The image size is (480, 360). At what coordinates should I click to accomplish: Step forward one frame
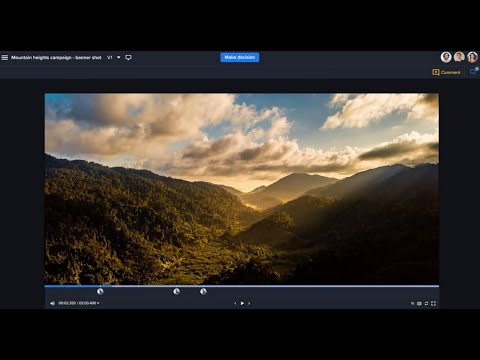249,303
